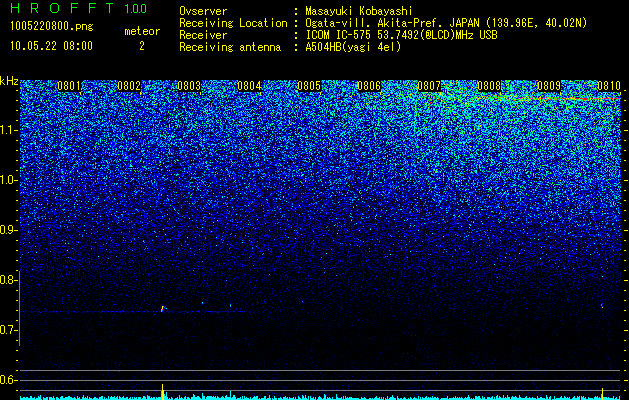Click the 0802 time marker
Screen dimensions: 629x400
129,86
